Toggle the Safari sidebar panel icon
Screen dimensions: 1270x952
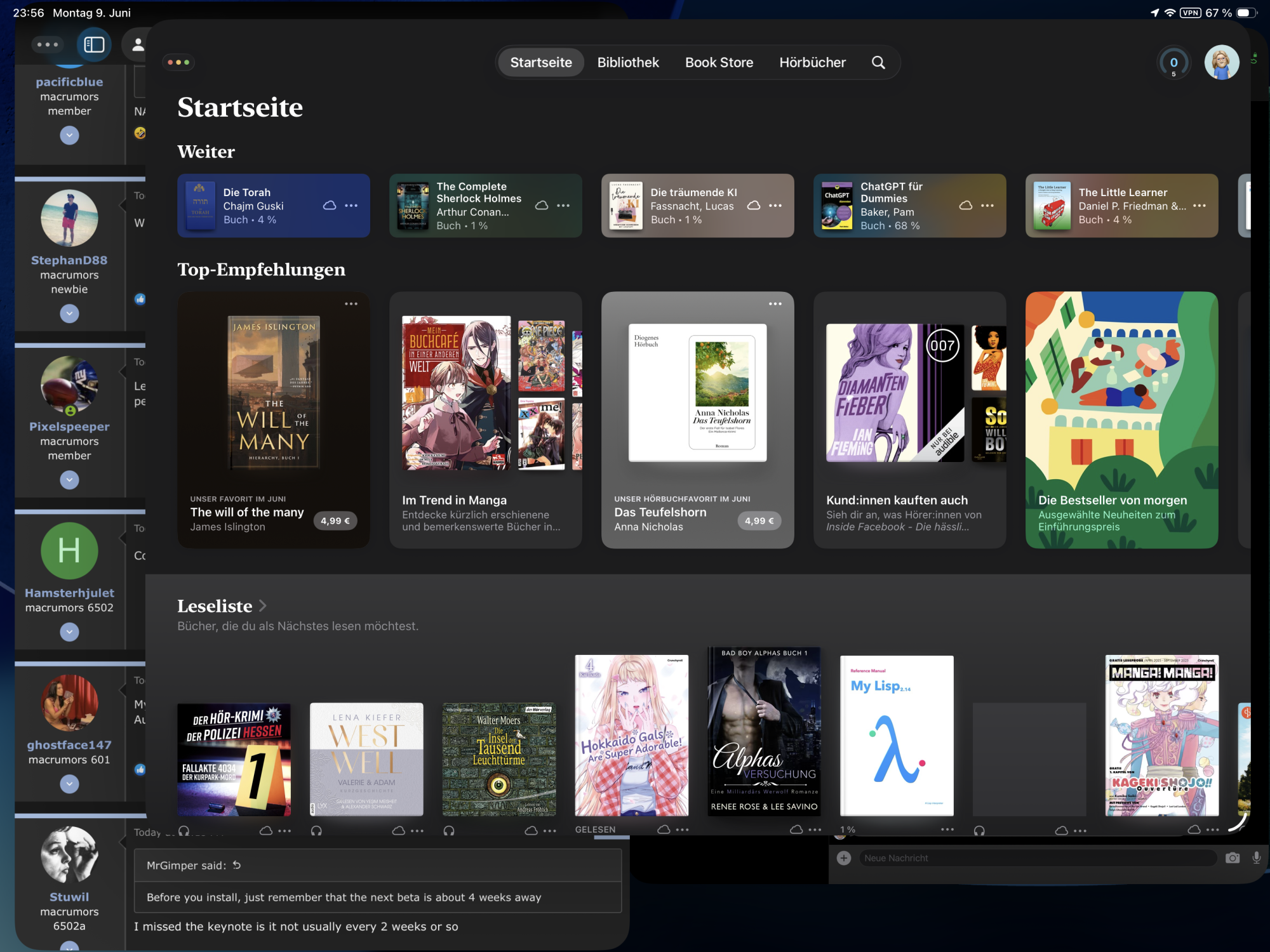pos(94,44)
